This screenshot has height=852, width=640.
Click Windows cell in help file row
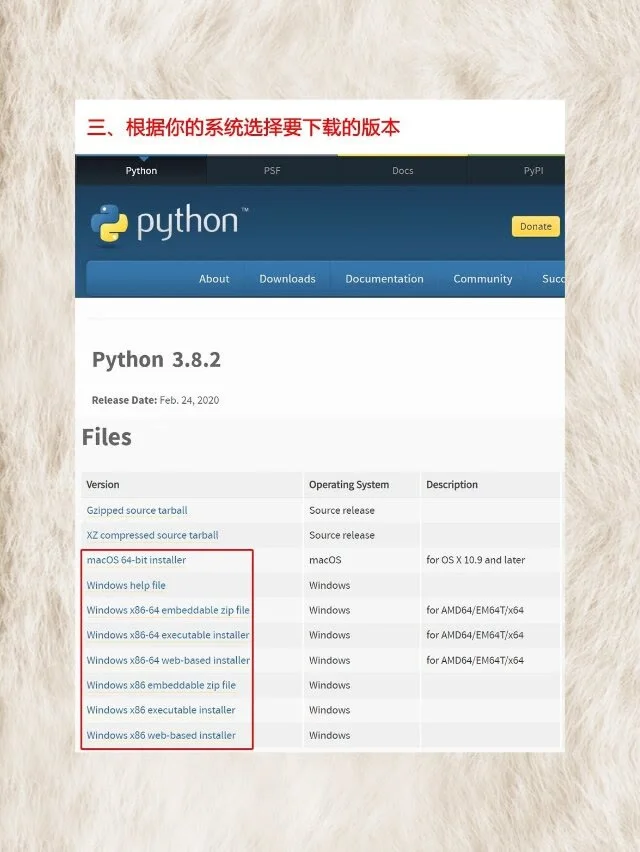coord(329,585)
